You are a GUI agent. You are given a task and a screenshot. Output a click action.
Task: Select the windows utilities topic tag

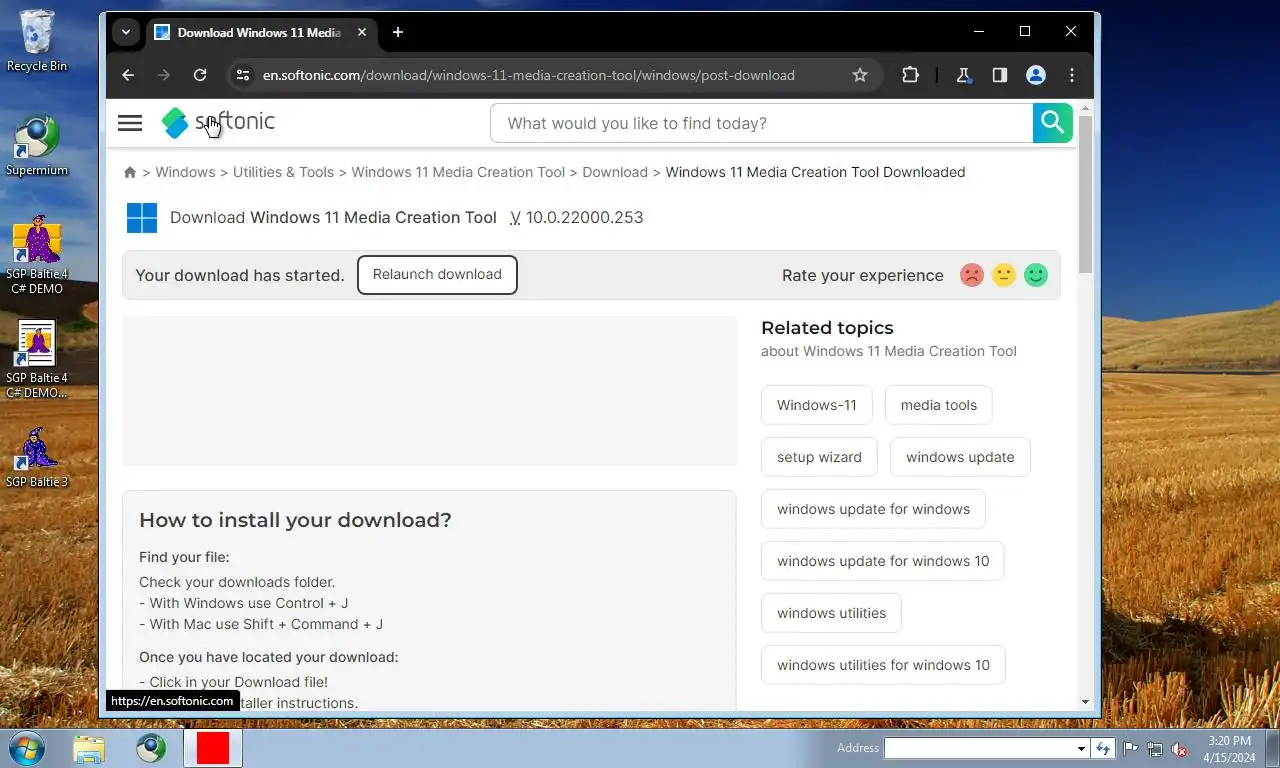(831, 613)
